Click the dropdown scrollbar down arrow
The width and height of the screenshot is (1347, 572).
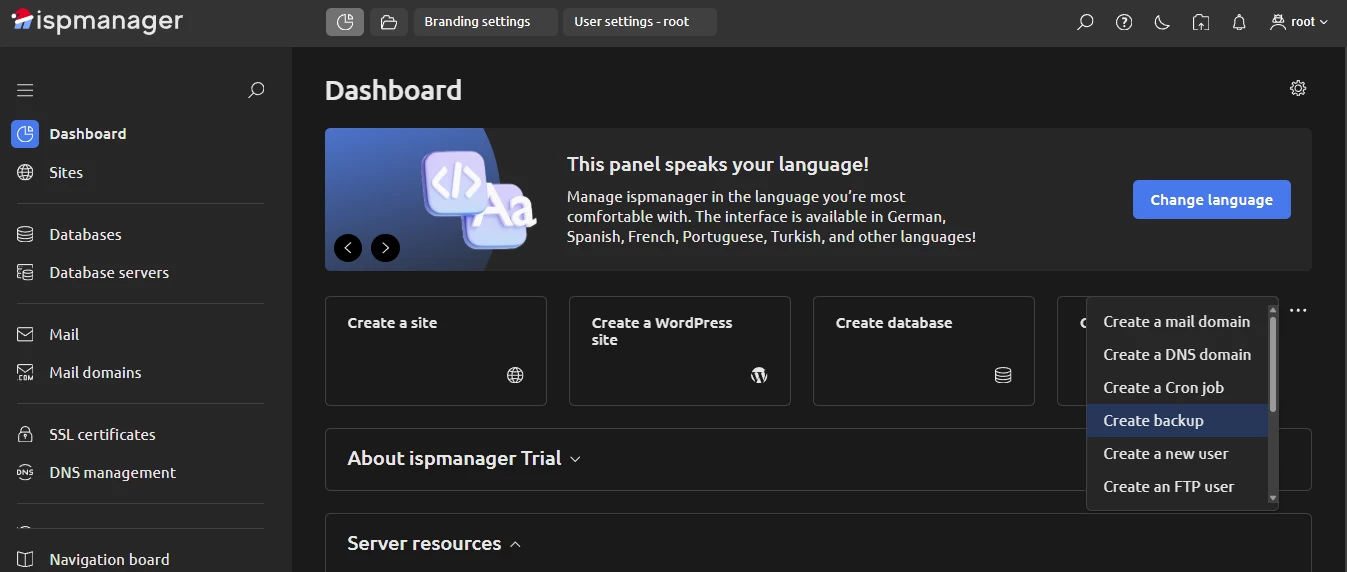pyautogui.click(x=1273, y=497)
